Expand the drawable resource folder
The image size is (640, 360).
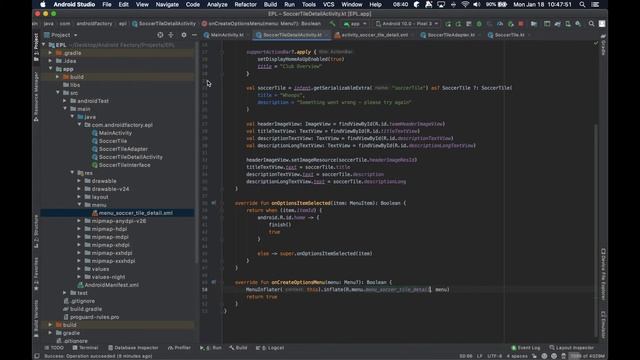point(79,181)
